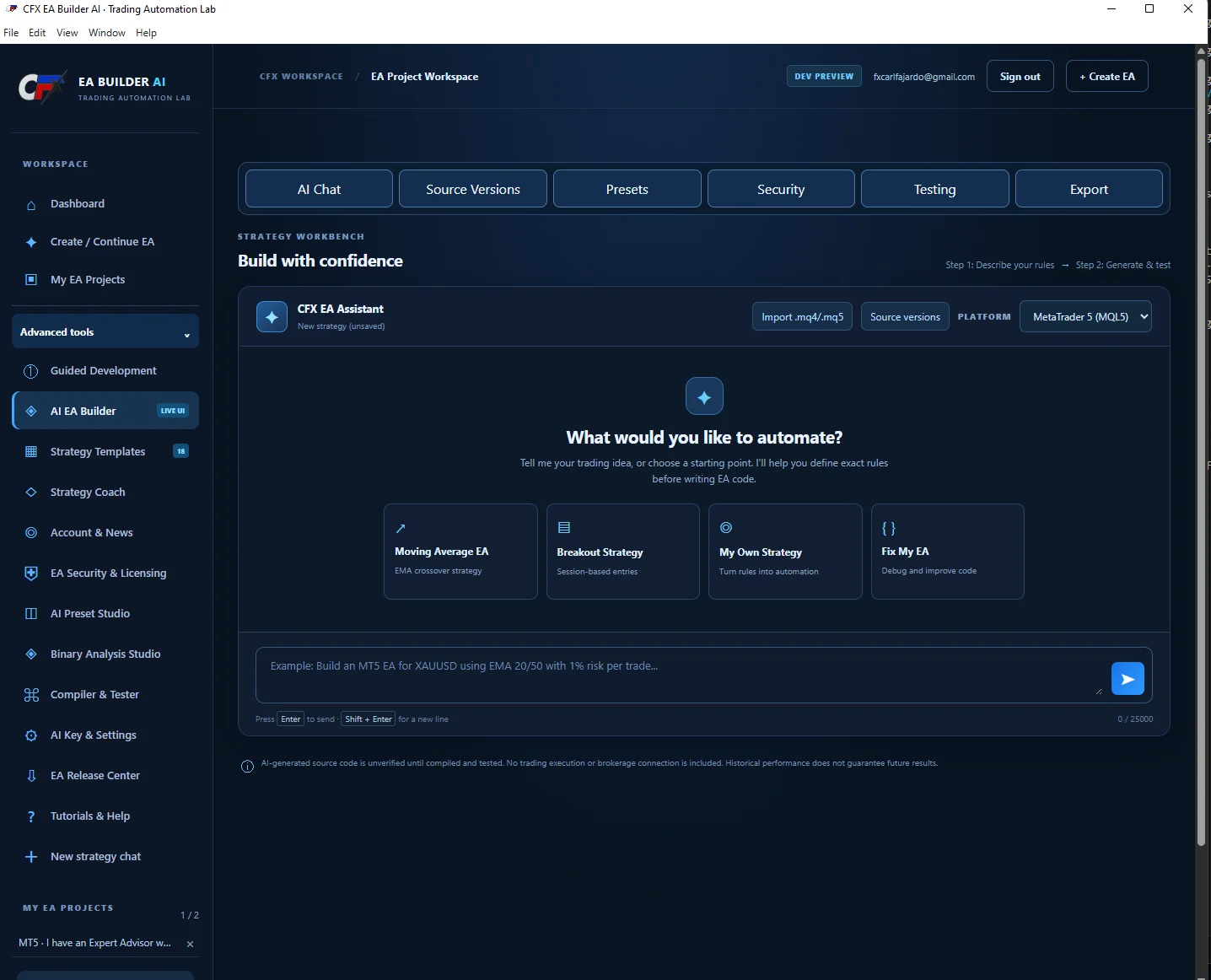1211x980 pixels.
Task: Click the EA Release Center download icon
Action: pyautogui.click(x=31, y=775)
